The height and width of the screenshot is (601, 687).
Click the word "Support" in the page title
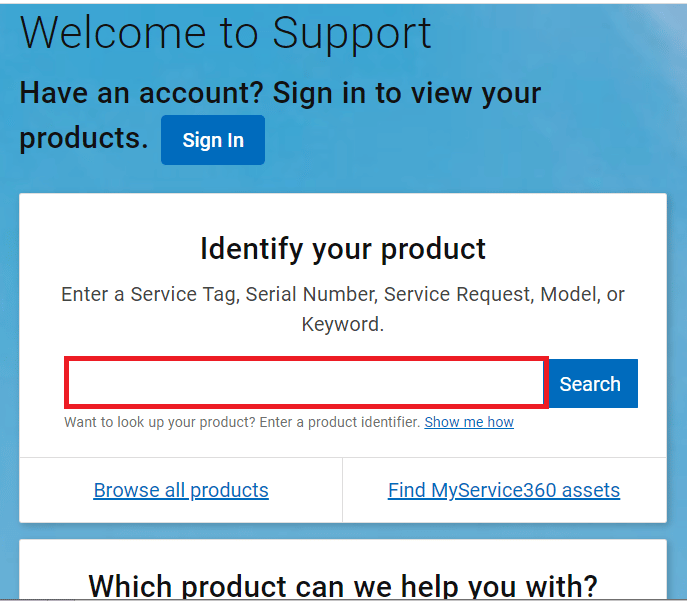pyautogui.click(x=352, y=32)
